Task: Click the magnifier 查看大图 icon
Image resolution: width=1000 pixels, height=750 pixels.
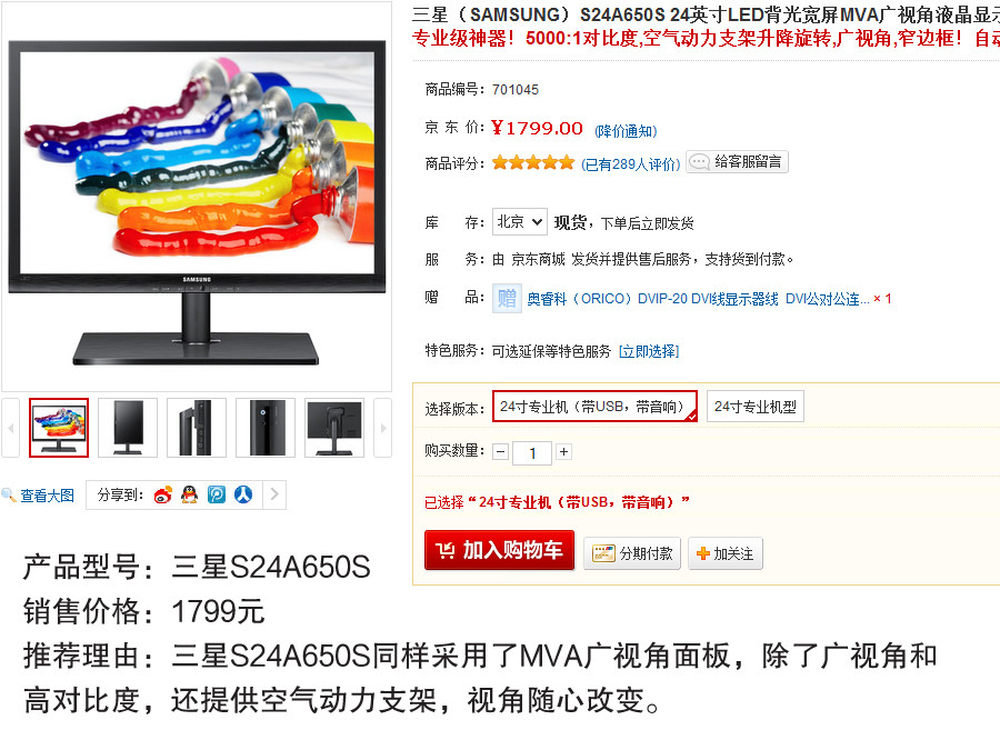Action: 8,495
